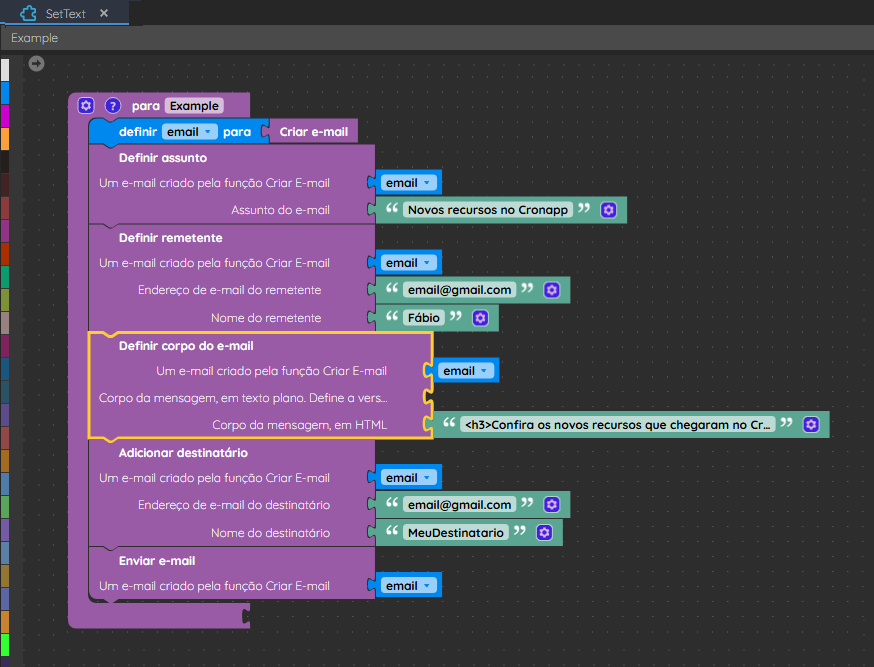Close the SetText tab
The width and height of the screenshot is (874, 667).
(x=104, y=13)
